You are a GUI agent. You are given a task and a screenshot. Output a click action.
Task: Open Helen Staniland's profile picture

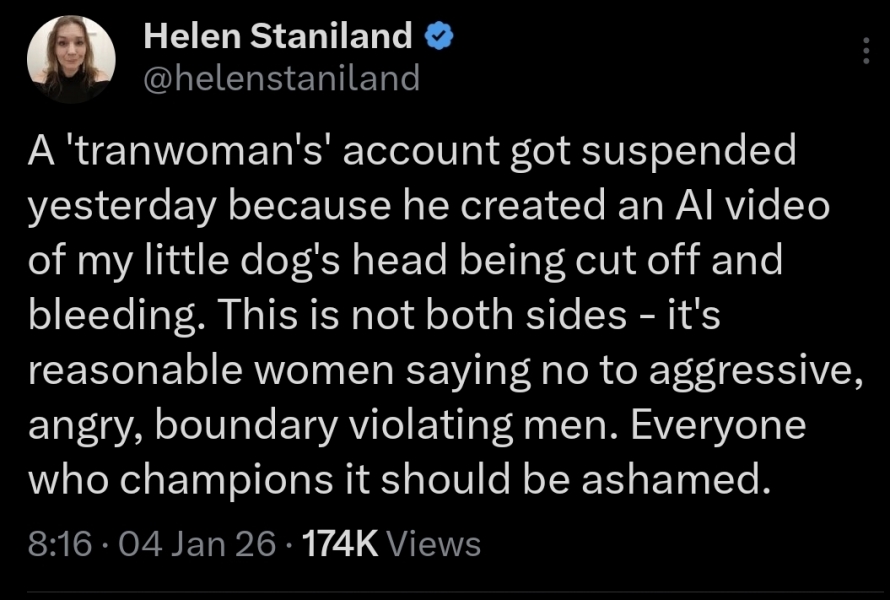click(x=70, y=60)
